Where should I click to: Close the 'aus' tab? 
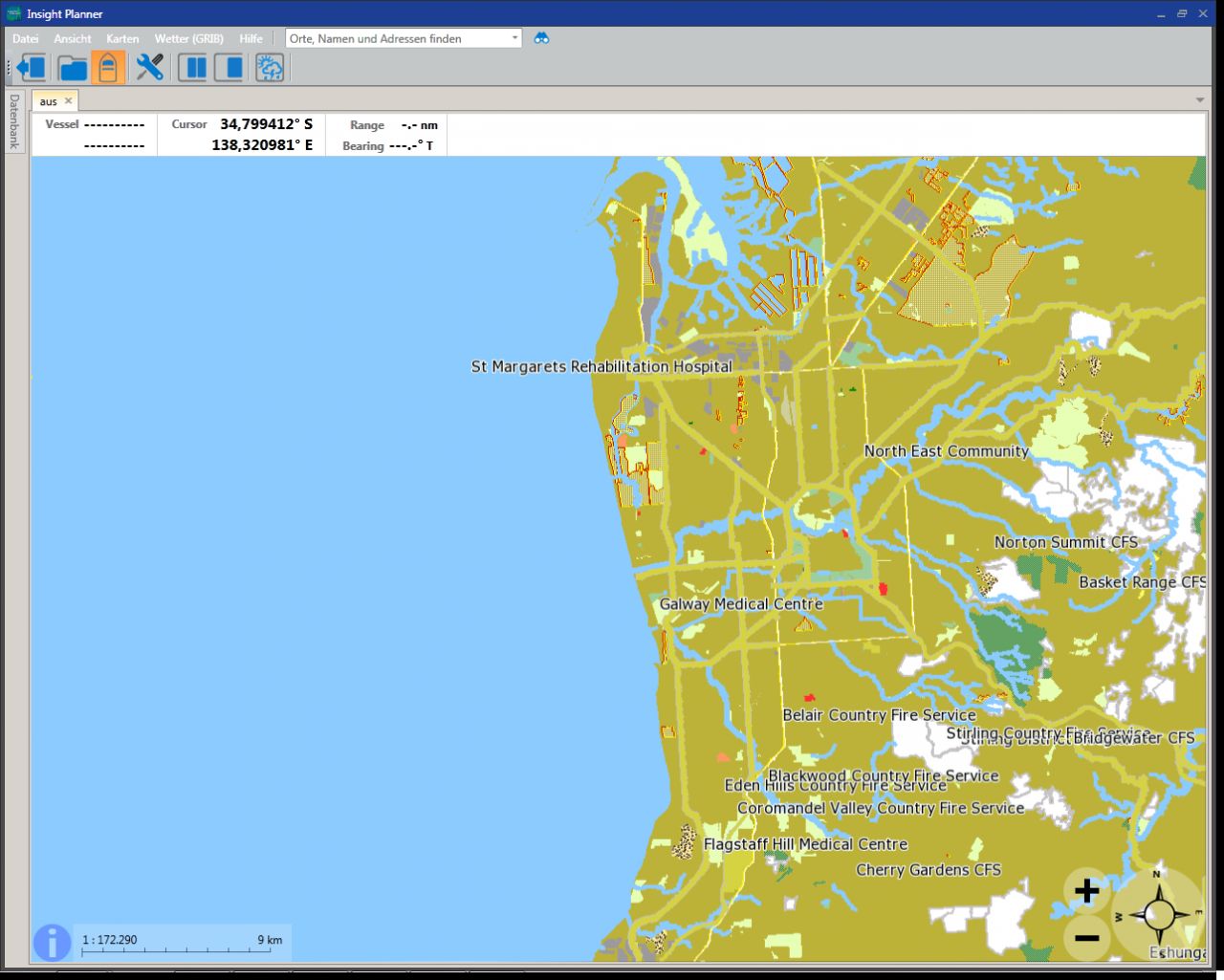pyautogui.click(x=68, y=101)
